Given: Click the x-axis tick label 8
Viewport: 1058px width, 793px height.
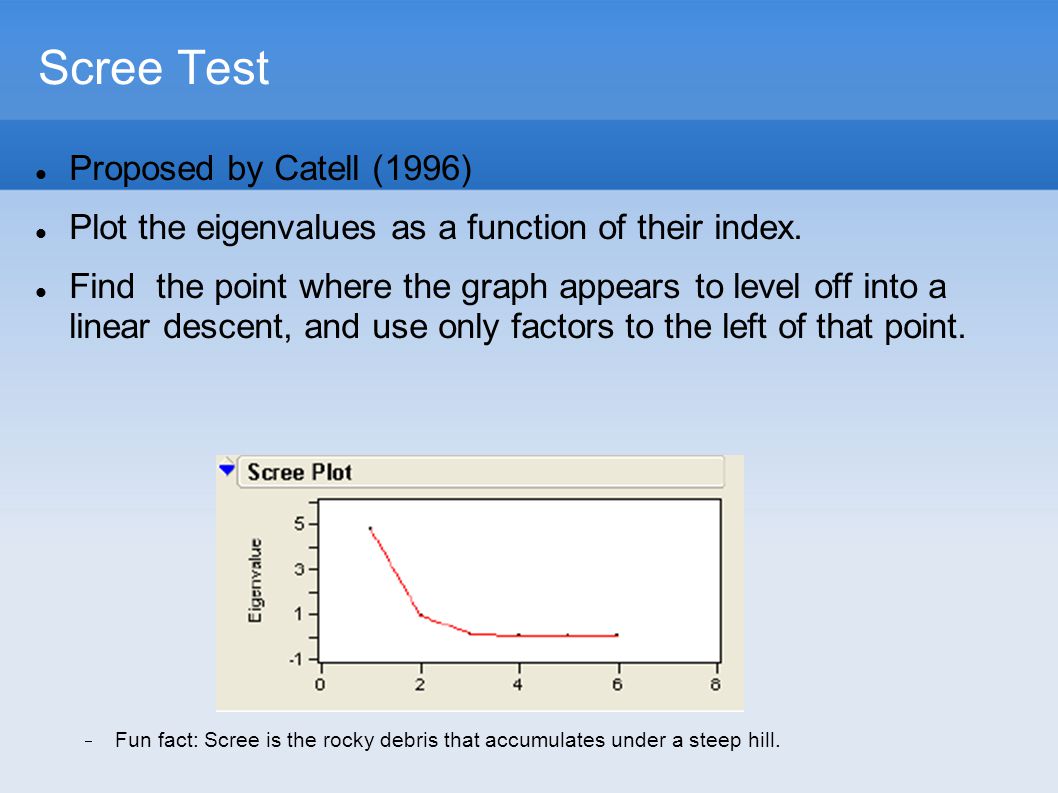Looking at the screenshot, I should 715,684.
